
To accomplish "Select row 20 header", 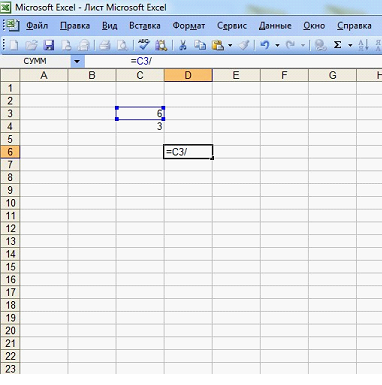I will 10,330.
